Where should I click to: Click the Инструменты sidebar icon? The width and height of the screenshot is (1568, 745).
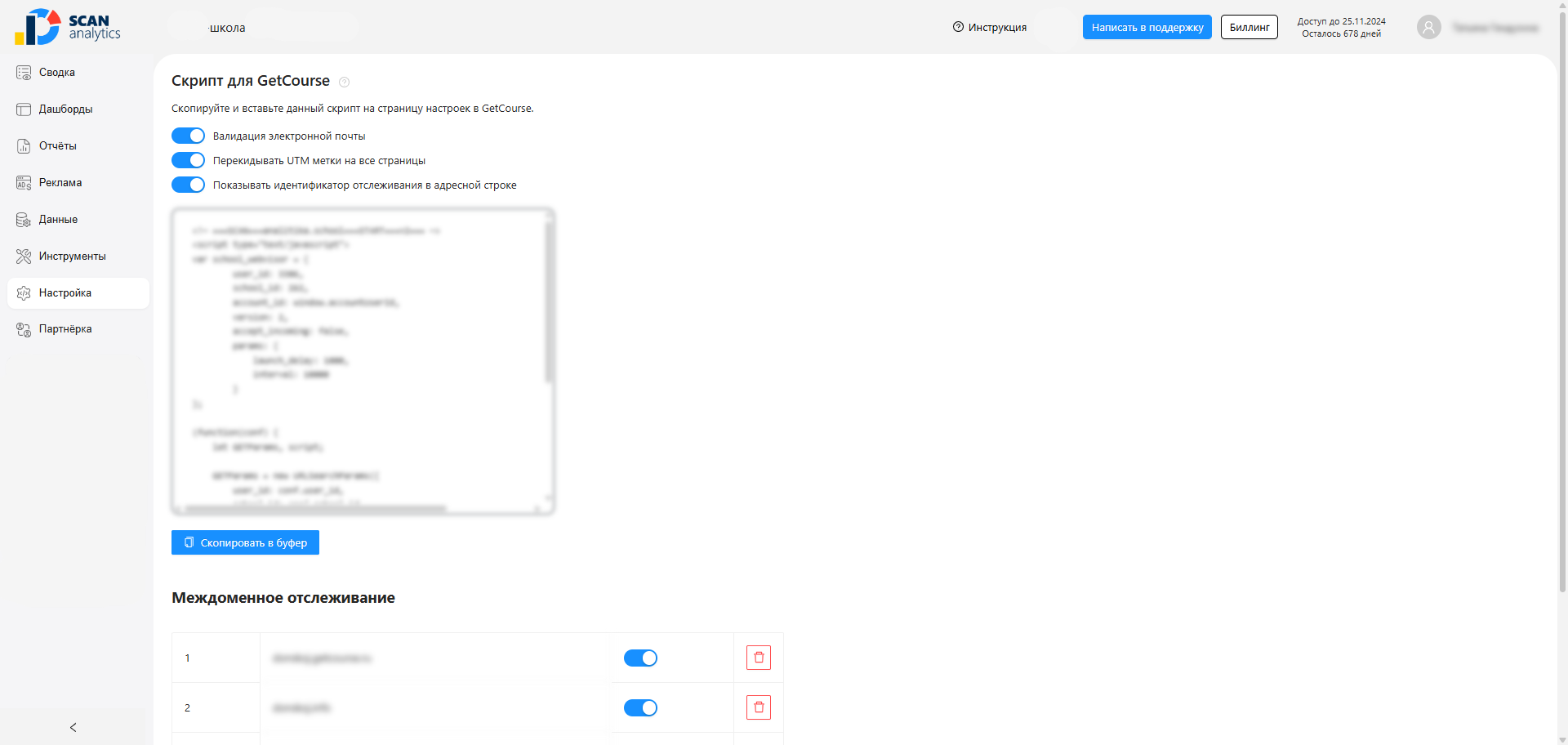click(x=24, y=257)
